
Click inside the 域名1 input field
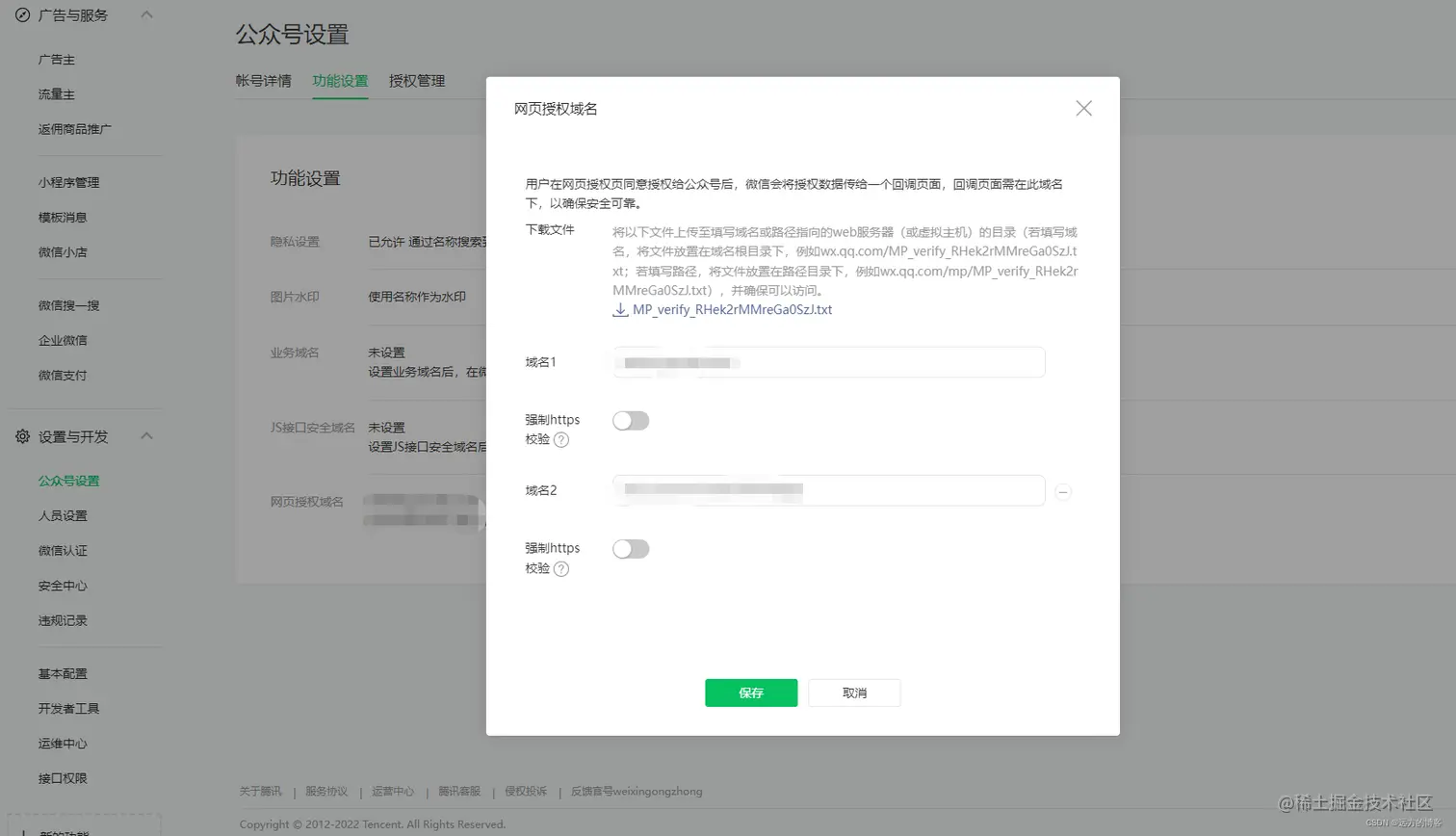pyautogui.click(x=828, y=363)
